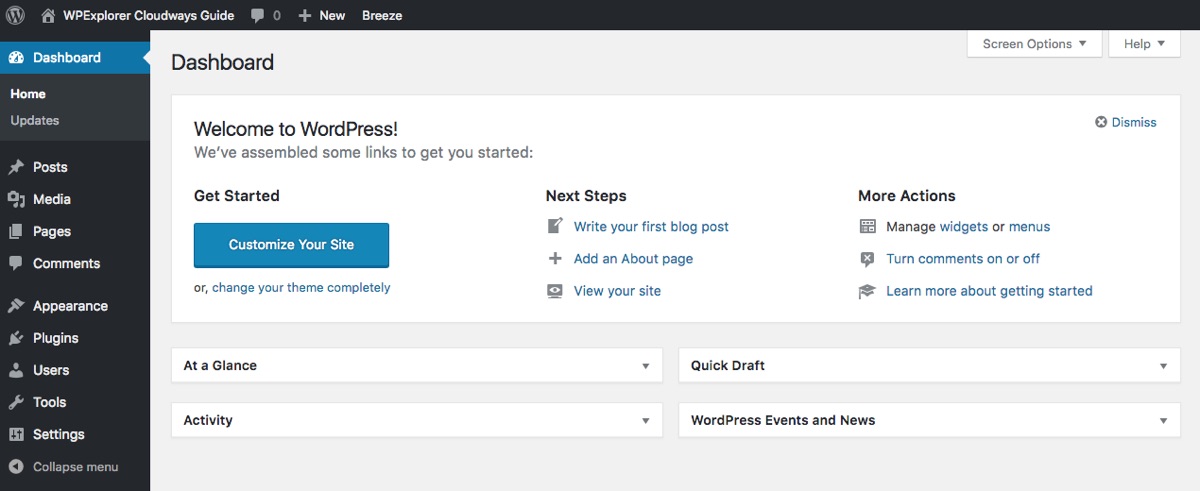
Task: Click the Quick Draft panel title
Action: click(728, 366)
